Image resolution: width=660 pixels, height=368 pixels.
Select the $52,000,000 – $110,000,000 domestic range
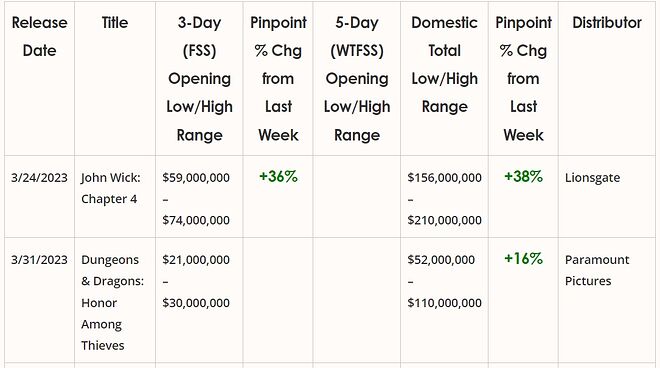[x=444, y=281]
